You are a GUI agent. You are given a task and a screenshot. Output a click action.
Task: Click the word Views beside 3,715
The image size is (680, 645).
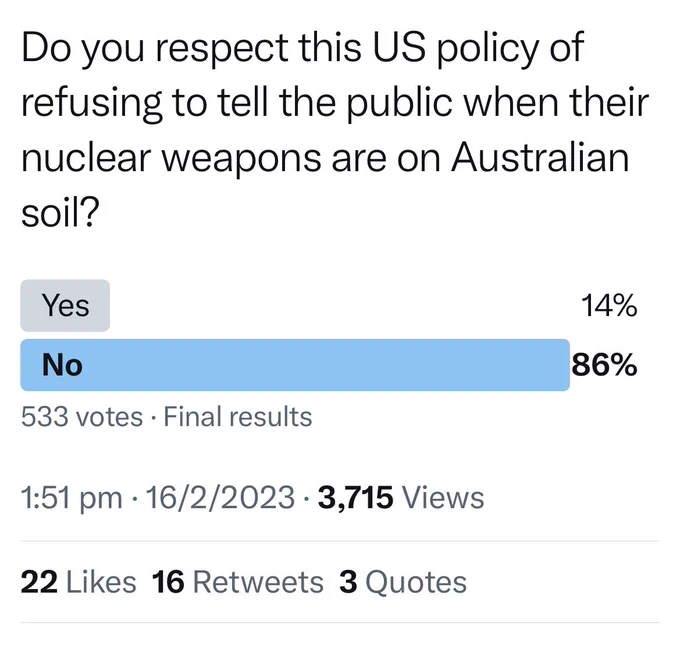tap(443, 498)
